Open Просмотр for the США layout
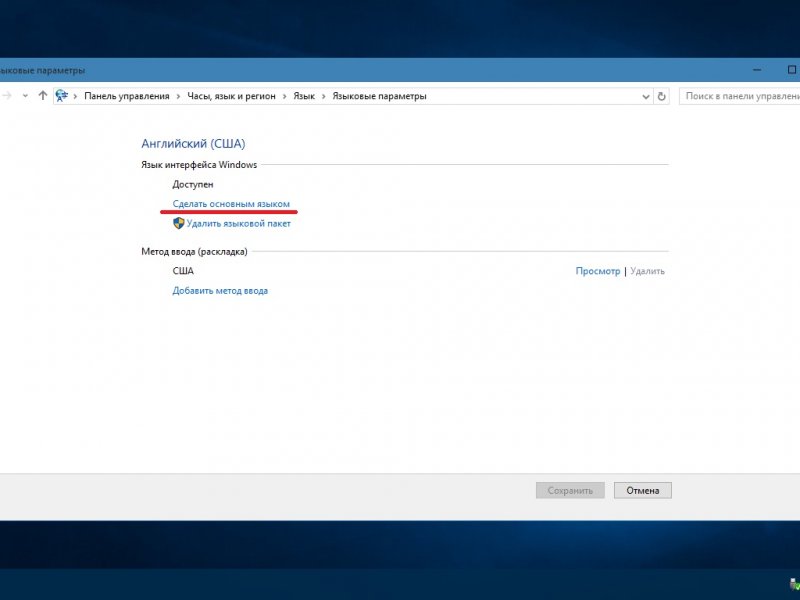The height and width of the screenshot is (600, 800). pos(597,271)
